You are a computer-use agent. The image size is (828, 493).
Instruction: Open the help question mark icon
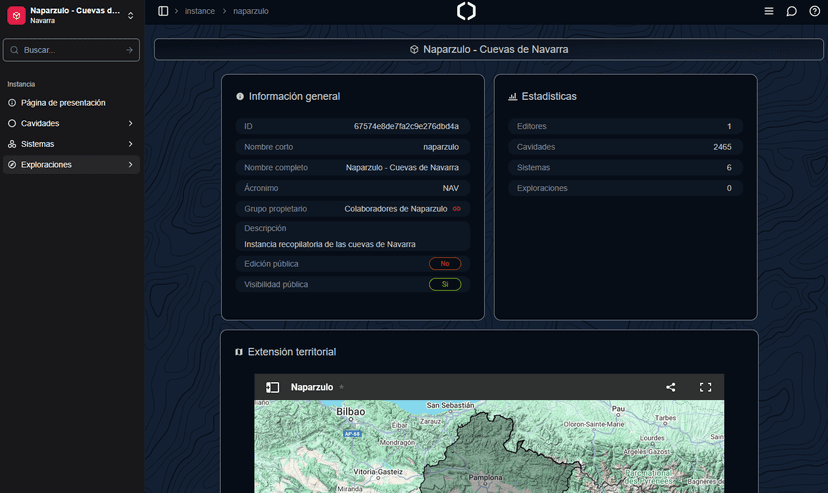[815, 11]
